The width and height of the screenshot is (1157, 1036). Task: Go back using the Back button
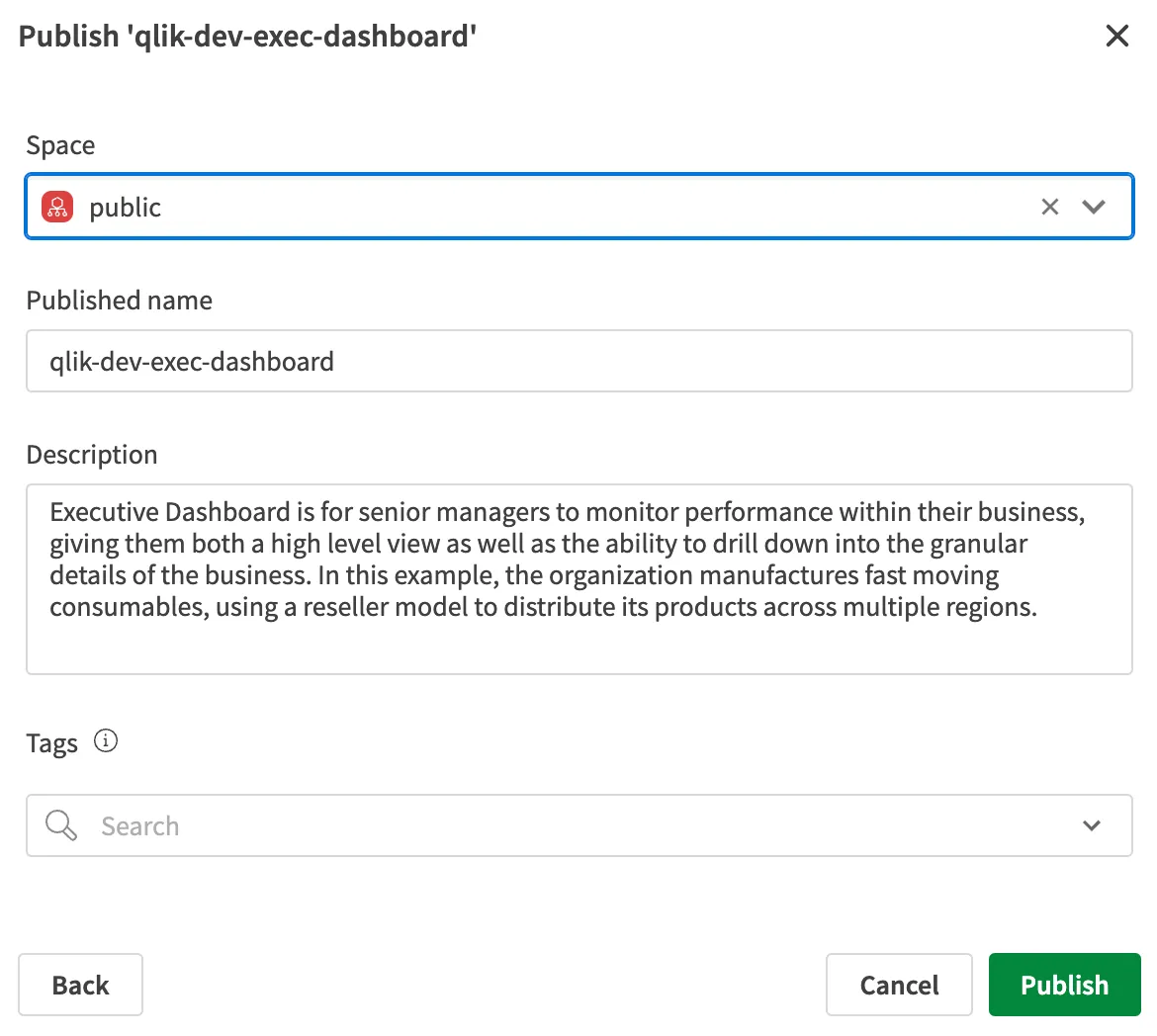coord(80,985)
